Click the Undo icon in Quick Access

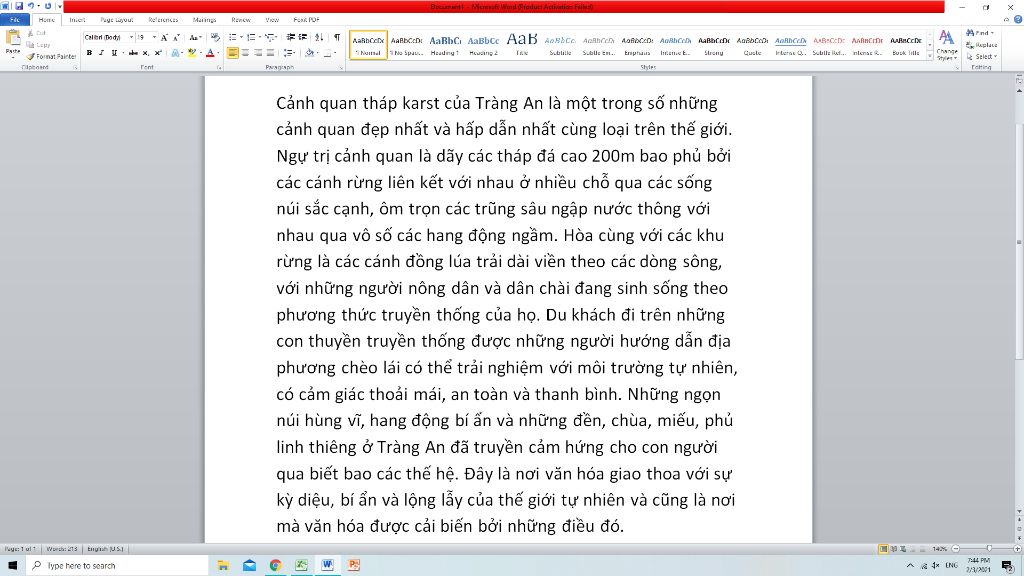(x=31, y=7)
